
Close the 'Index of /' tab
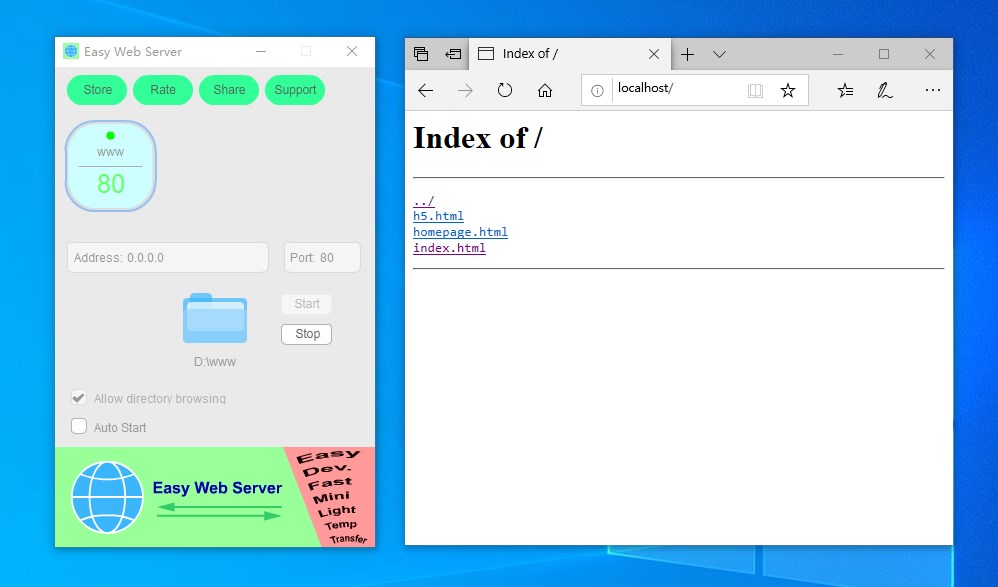(654, 54)
